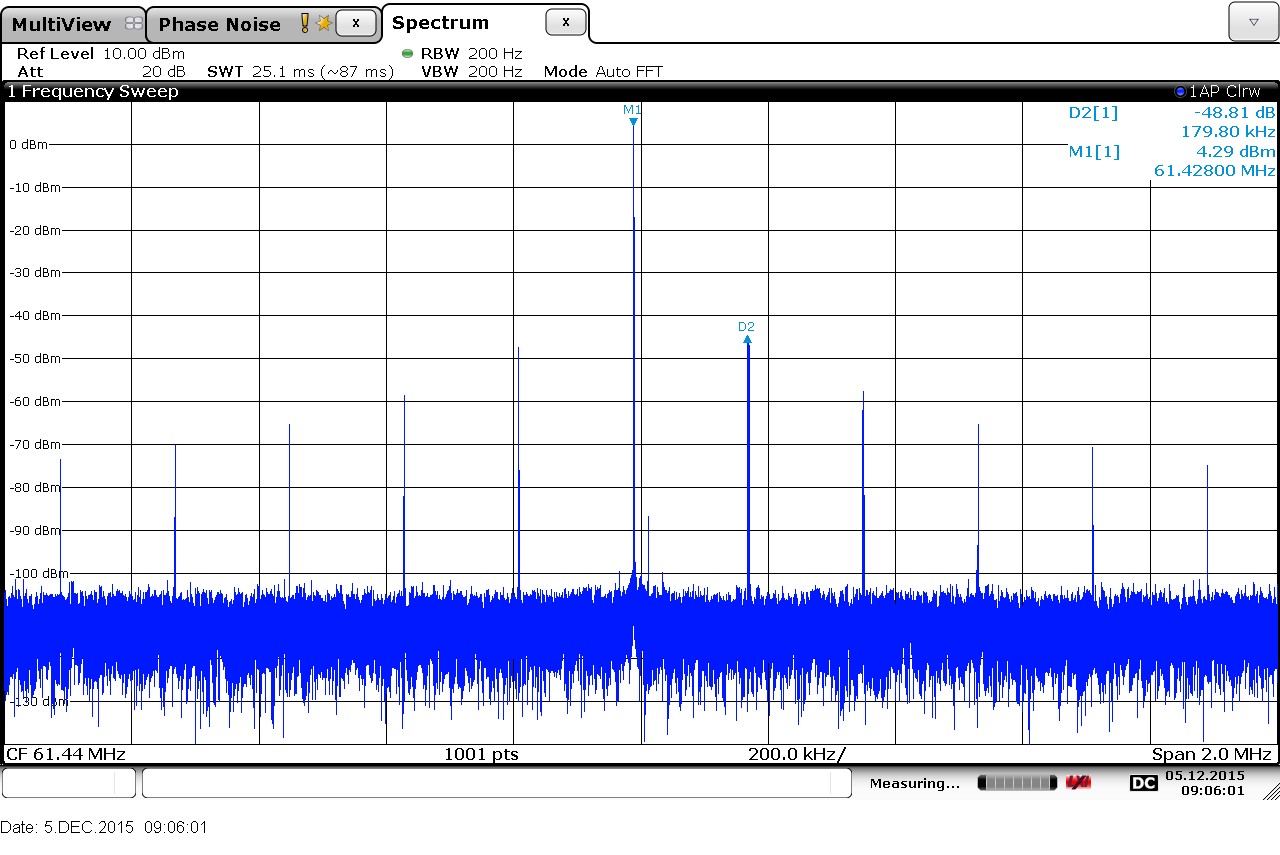Click the Span 2.0 MHz label
Screen dimensions: 1280x855
(x=1212, y=754)
